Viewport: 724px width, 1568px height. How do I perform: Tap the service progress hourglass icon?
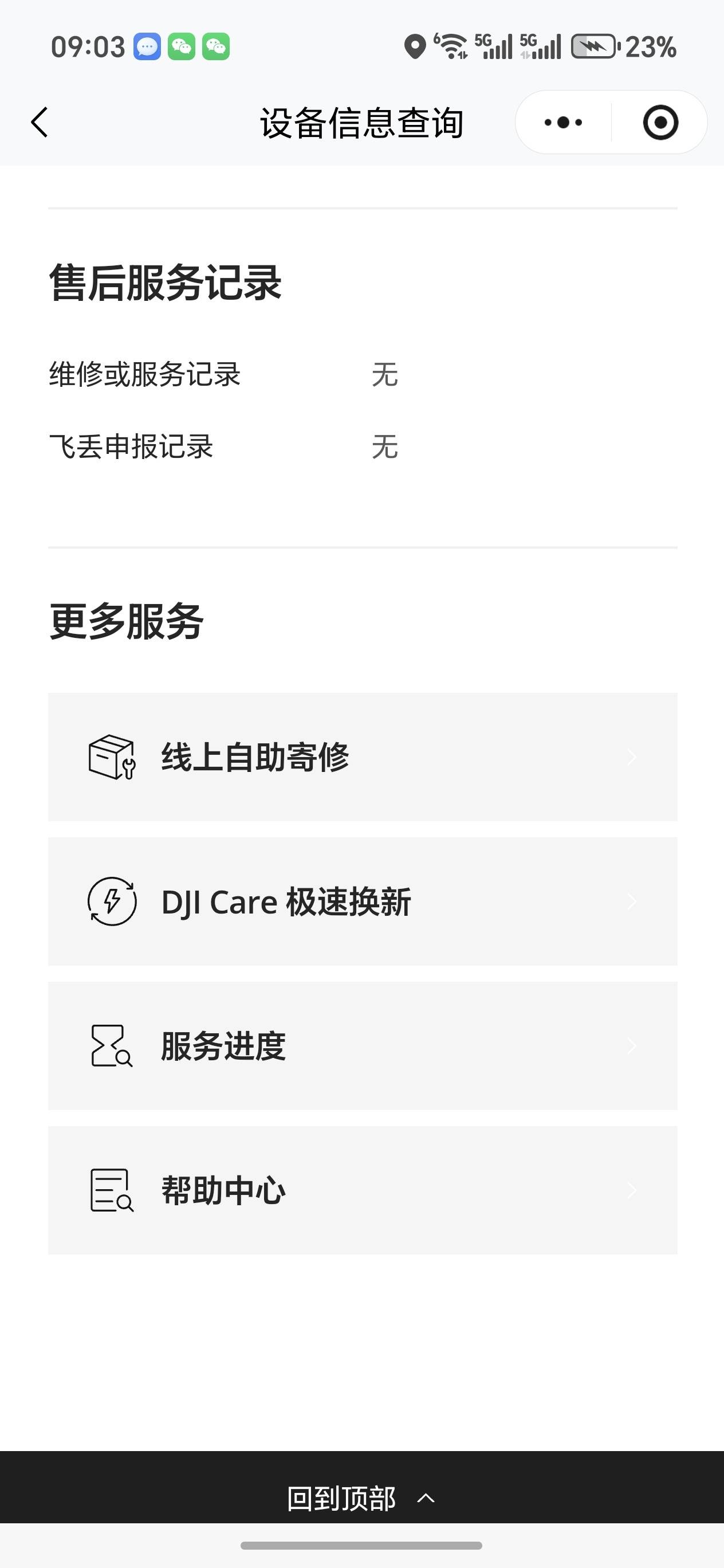[x=112, y=1046]
